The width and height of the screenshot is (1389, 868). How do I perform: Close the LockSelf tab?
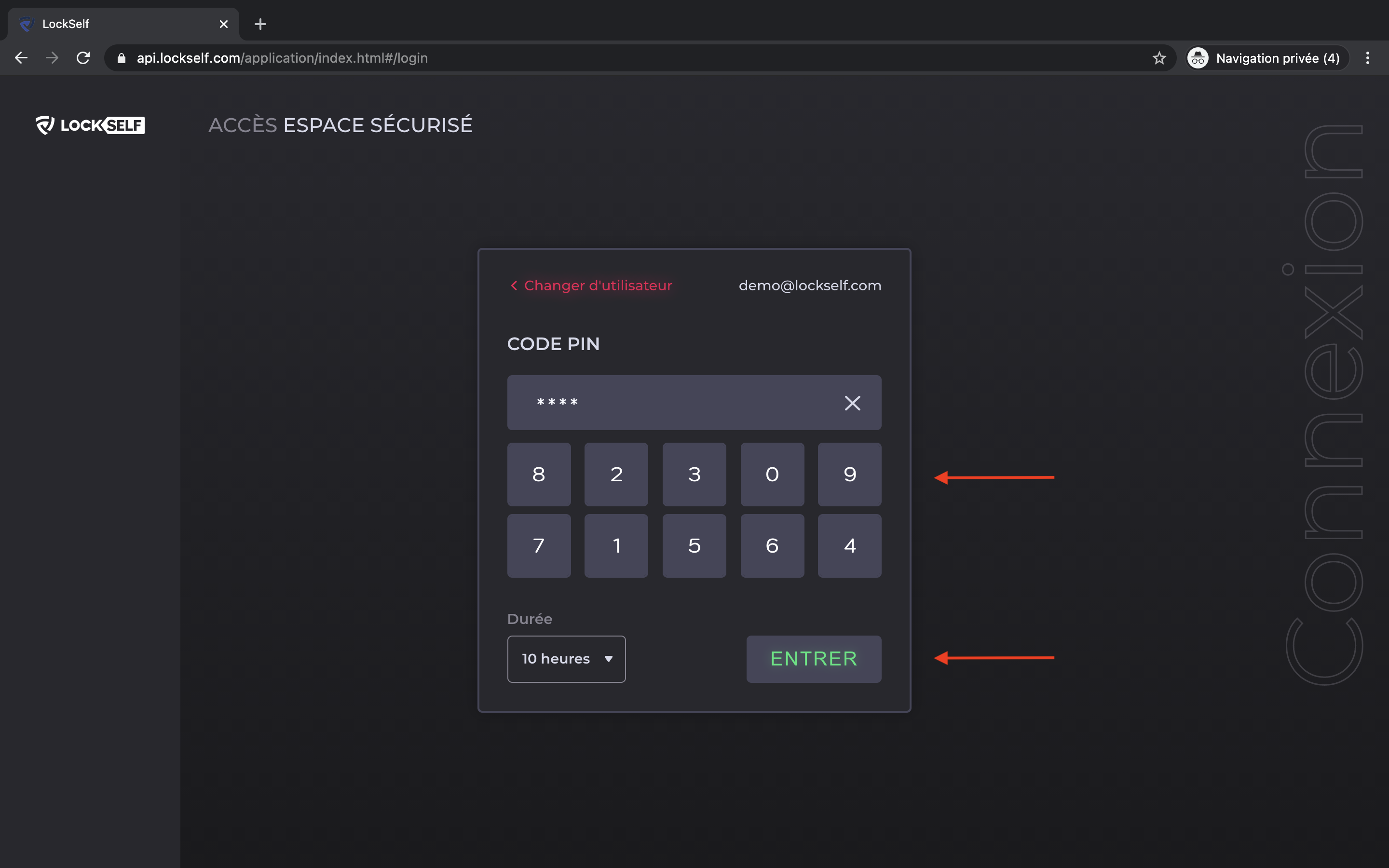(x=224, y=24)
